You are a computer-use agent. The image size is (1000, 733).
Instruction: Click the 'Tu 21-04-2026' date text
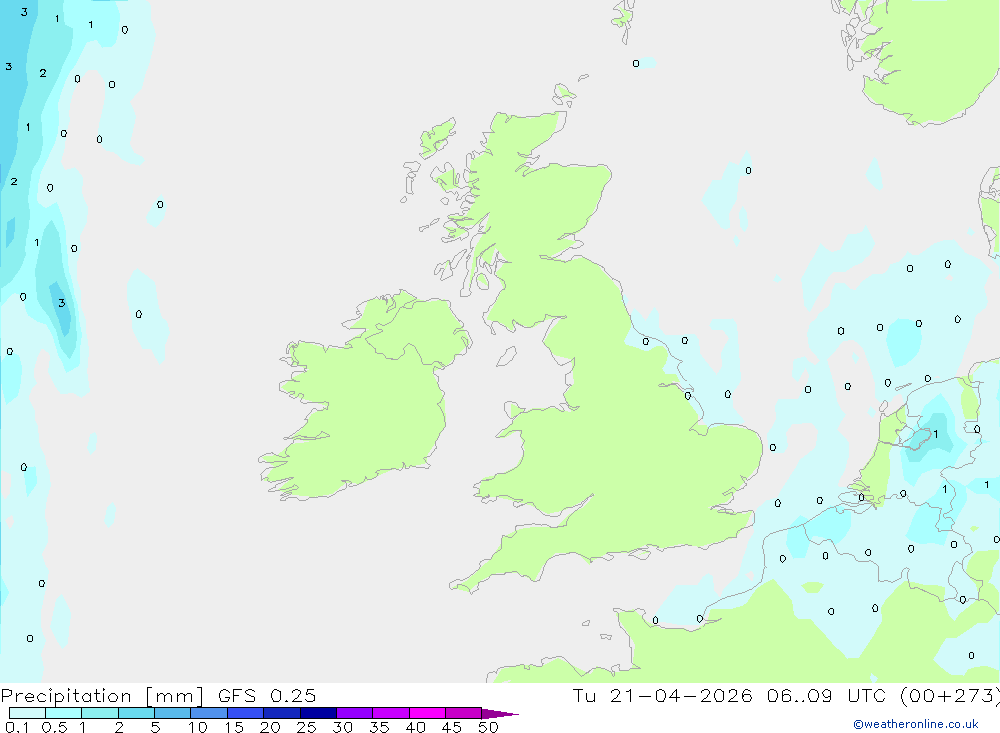coord(662,696)
